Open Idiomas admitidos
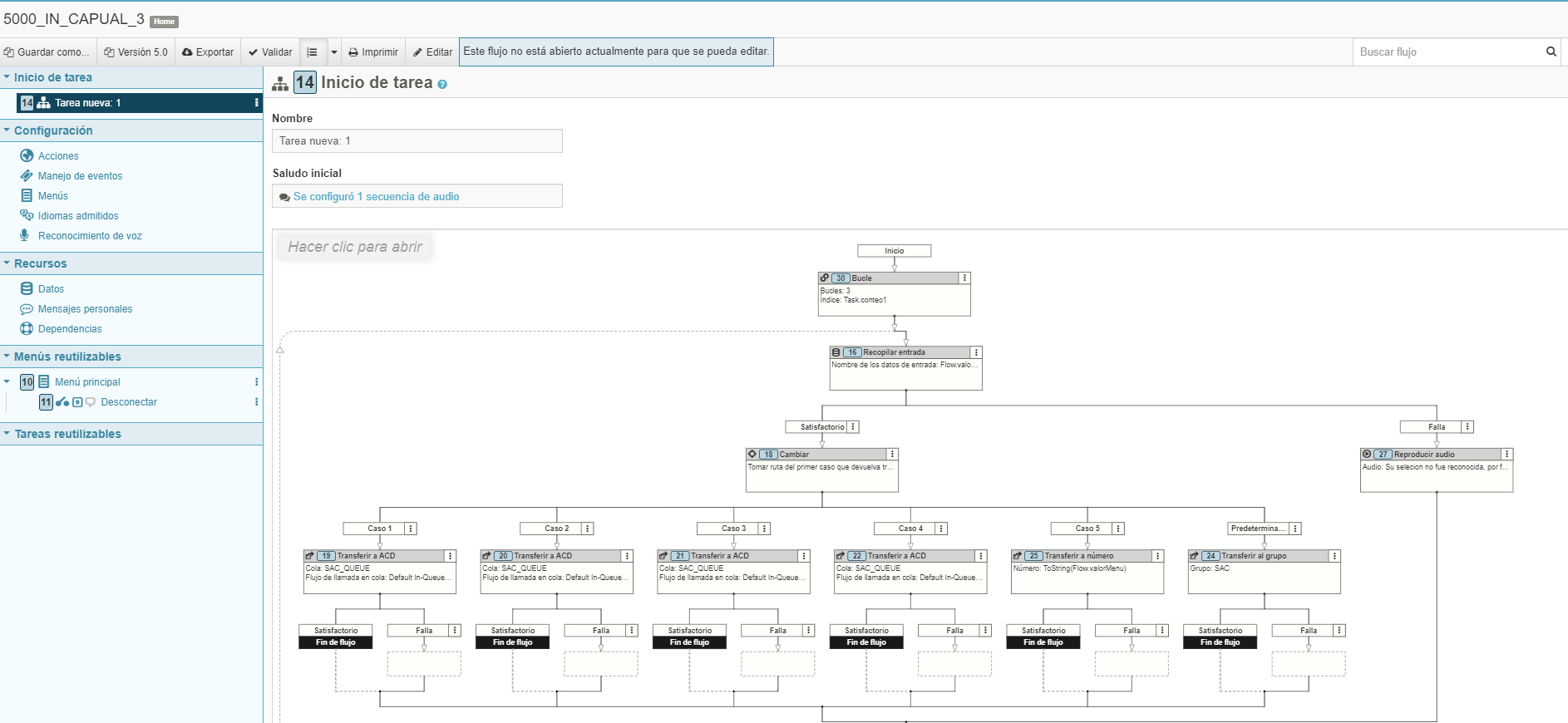 coord(78,216)
